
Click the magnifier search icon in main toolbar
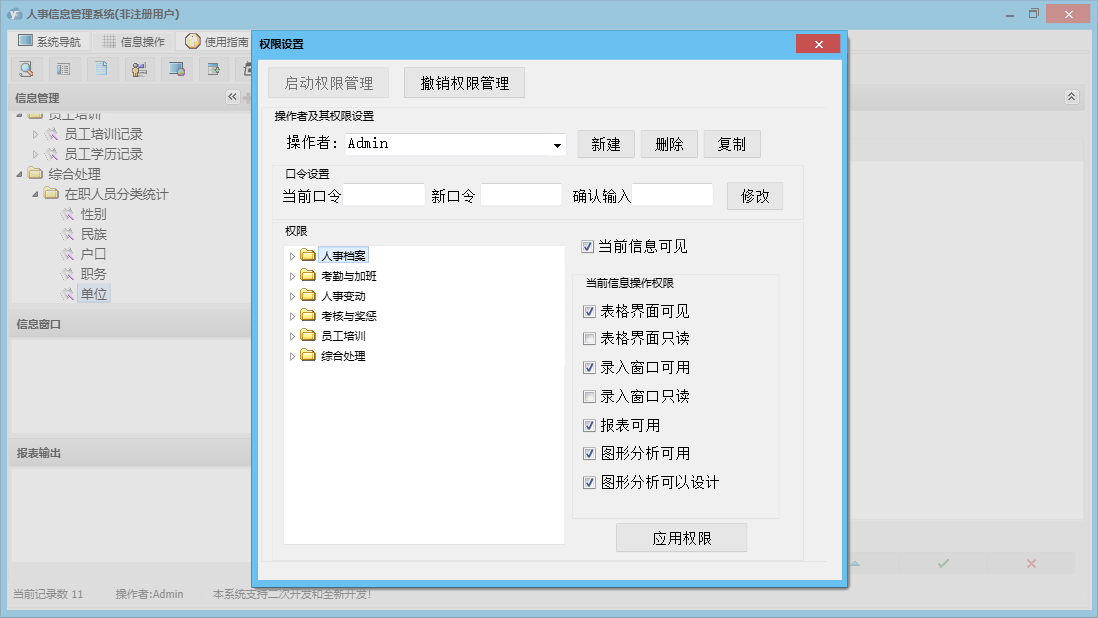[27, 69]
